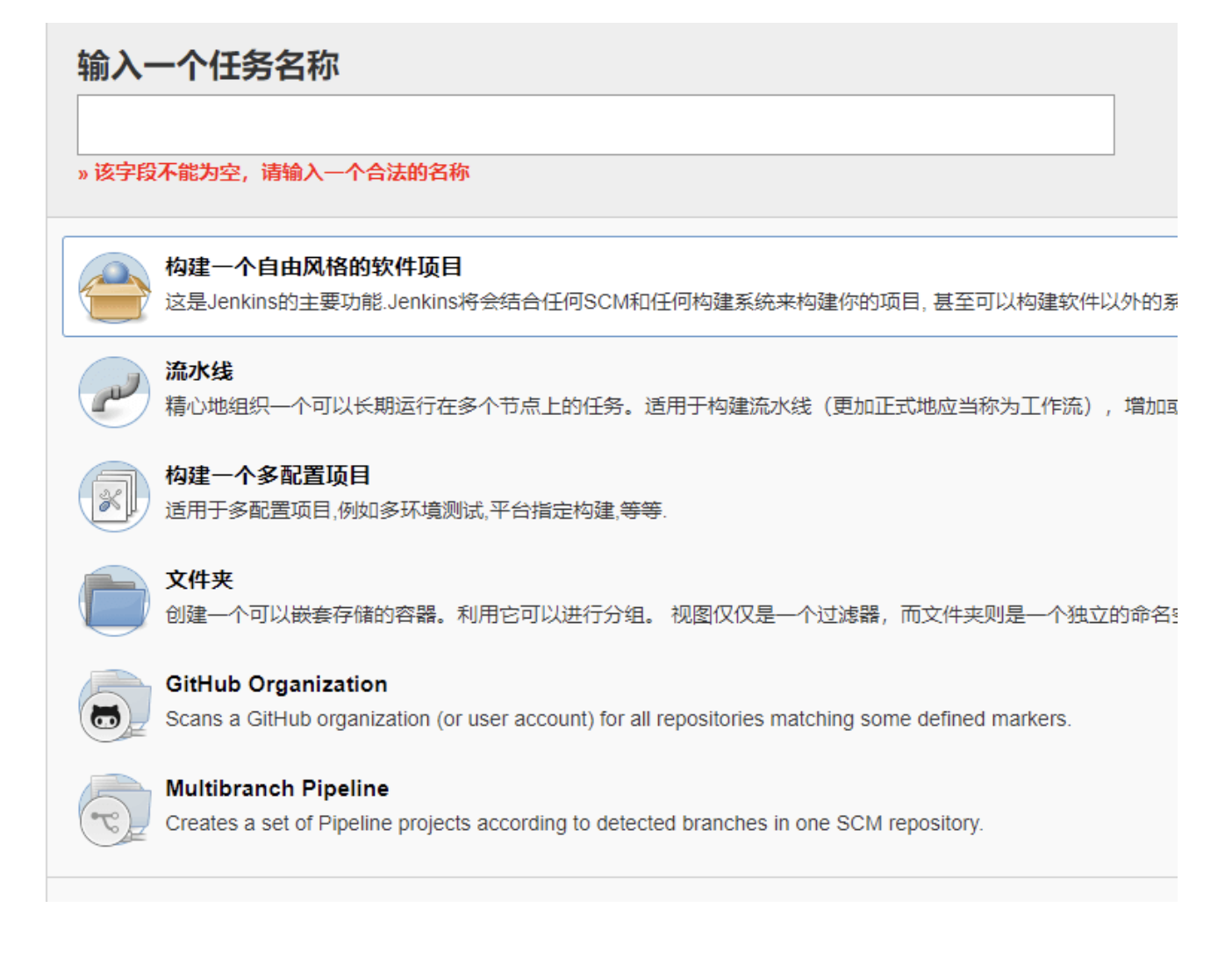Select the Multibranch Pipeline branch icon
1232x958 pixels.
click(114, 810)
